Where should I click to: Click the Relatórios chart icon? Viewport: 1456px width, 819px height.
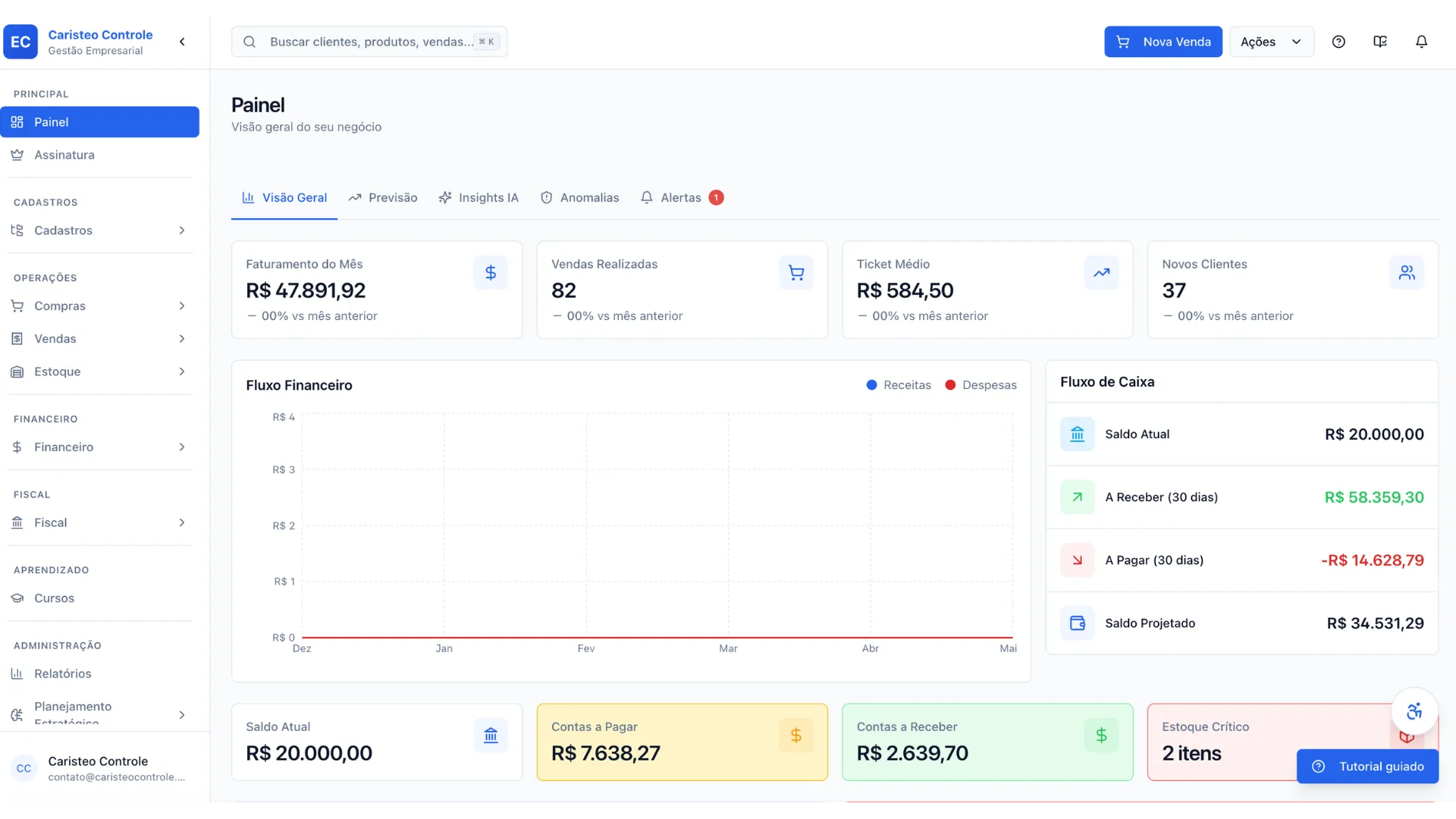click(17, 673)
